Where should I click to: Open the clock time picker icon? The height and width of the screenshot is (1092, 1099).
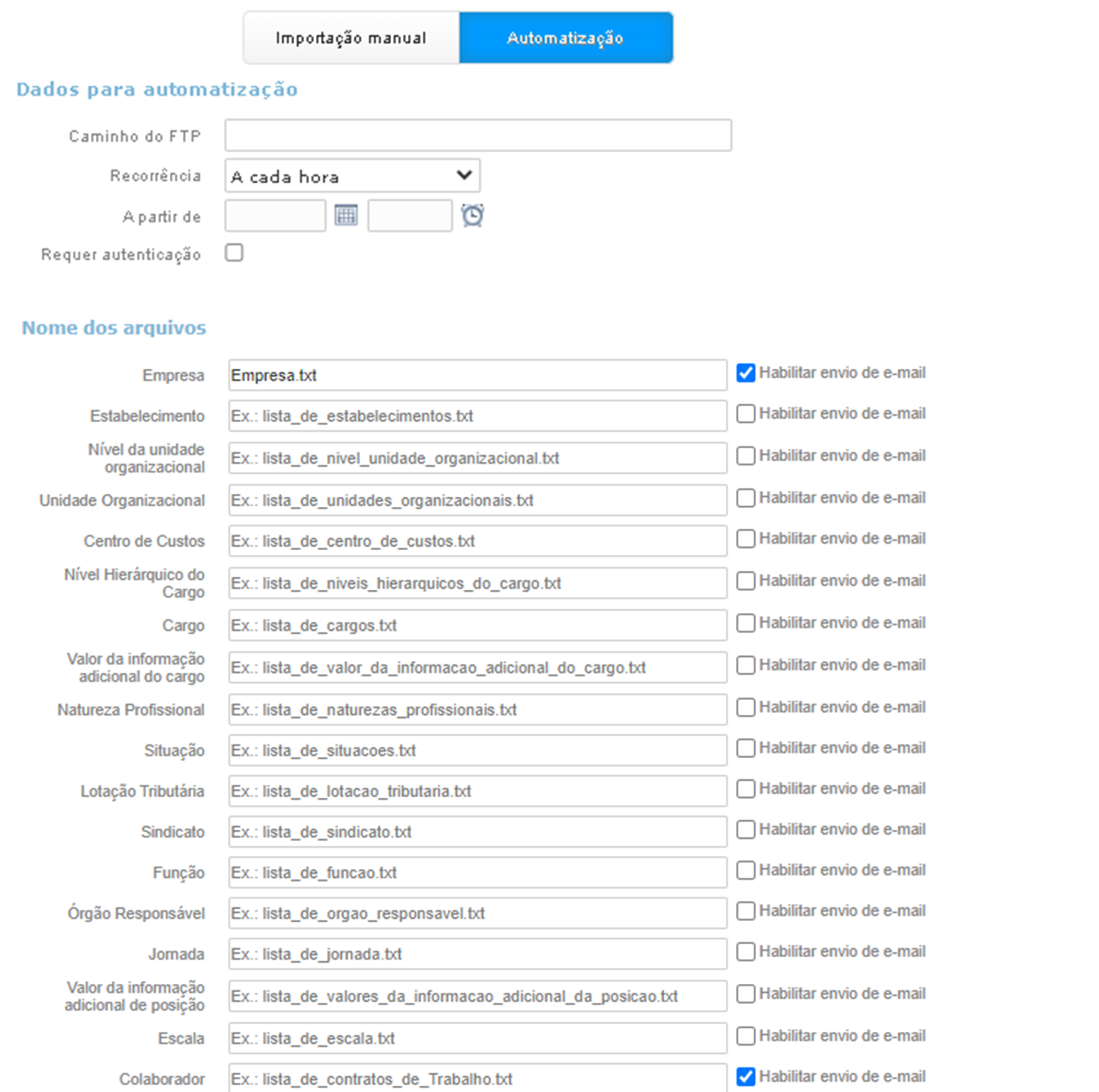coord(472,215)
